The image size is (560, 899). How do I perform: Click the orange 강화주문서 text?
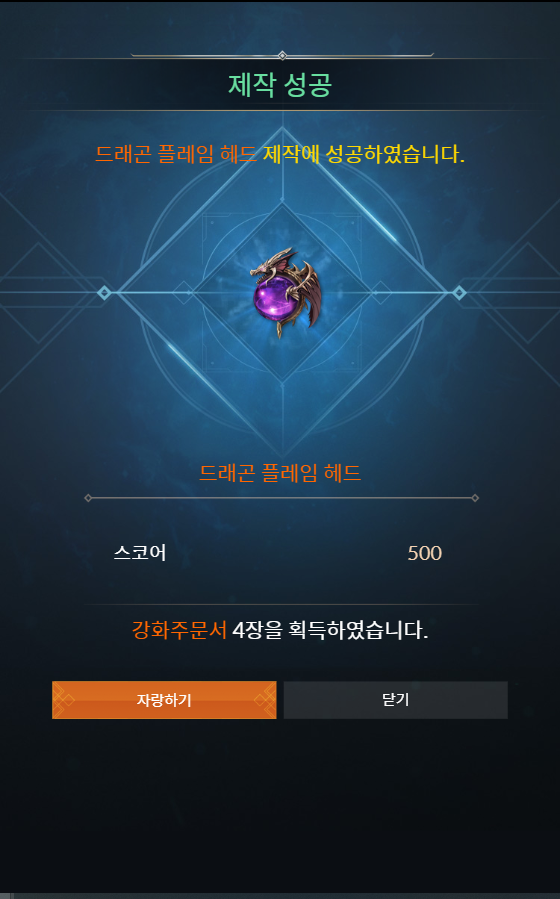tap(179, 630)
